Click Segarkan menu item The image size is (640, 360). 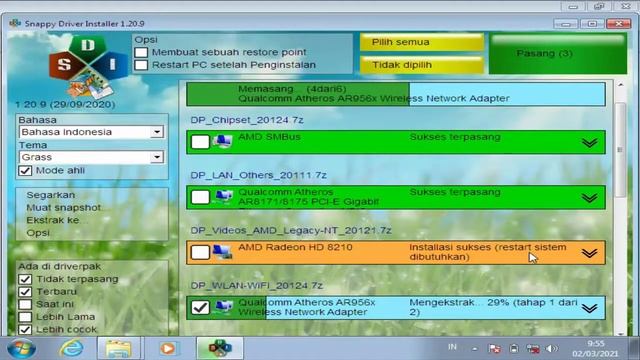point(51,195)
